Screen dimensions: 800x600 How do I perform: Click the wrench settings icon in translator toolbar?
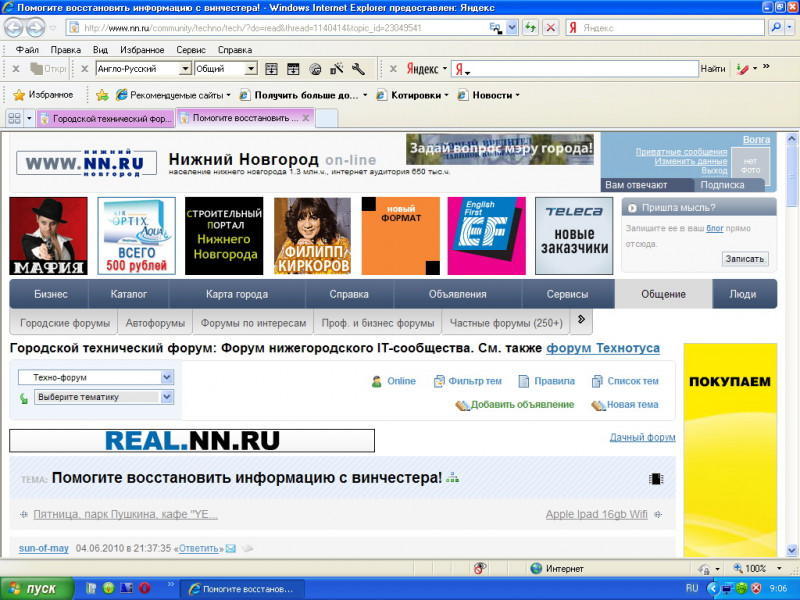(358, 69)
